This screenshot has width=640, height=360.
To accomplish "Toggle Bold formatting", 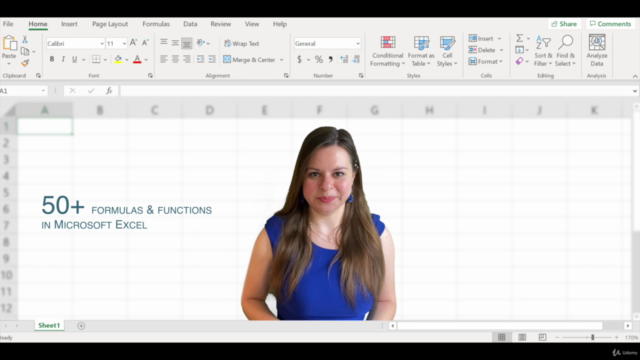I will 52,60.
